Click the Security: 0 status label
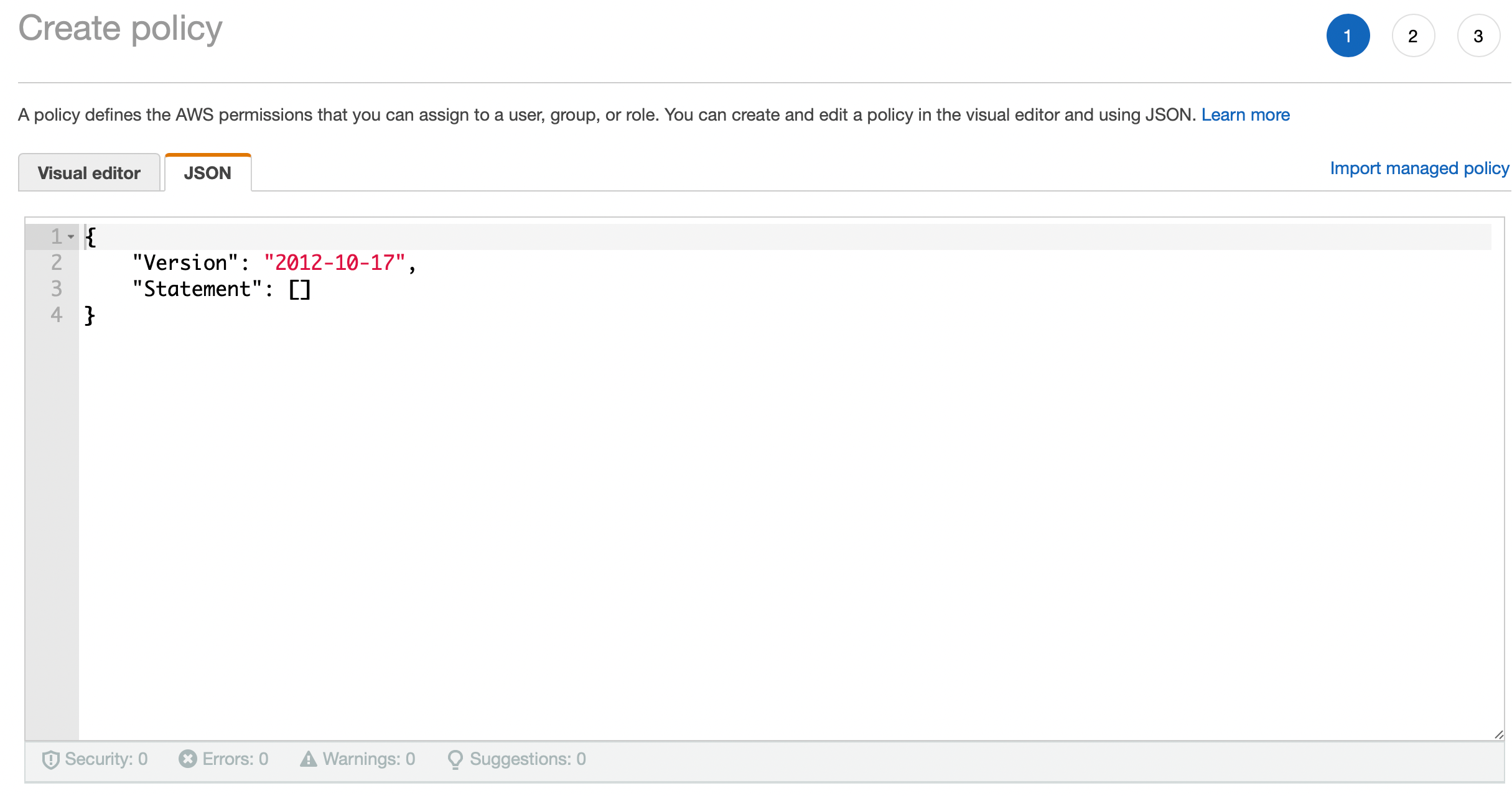 (x=106, y=759)
